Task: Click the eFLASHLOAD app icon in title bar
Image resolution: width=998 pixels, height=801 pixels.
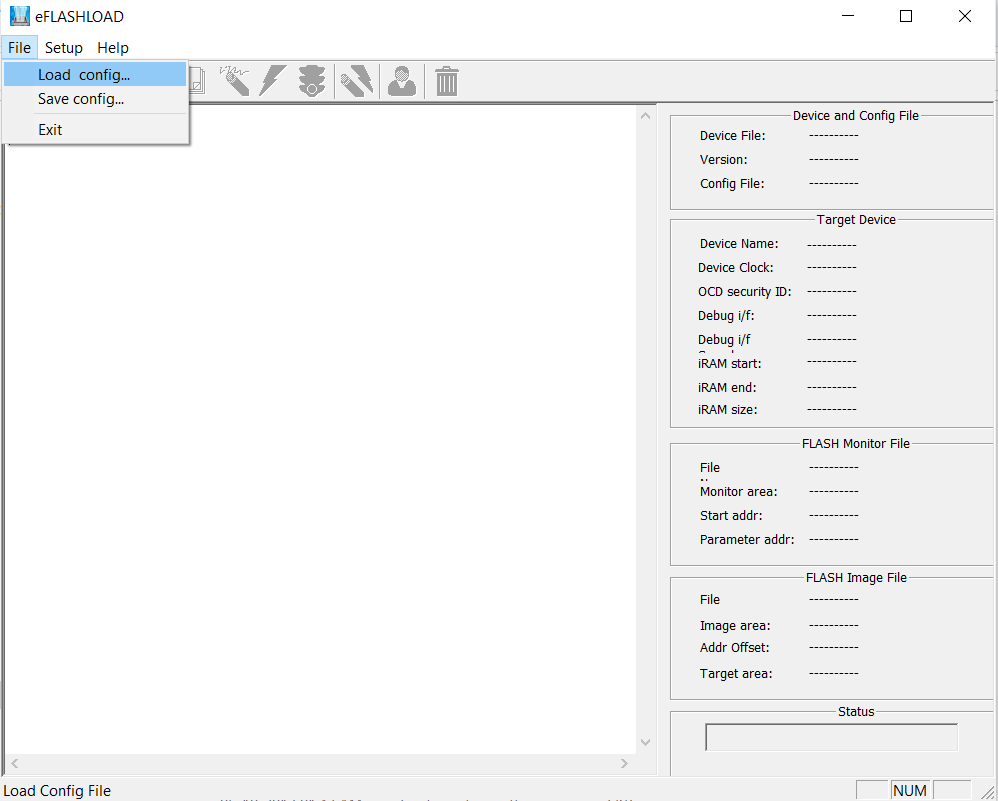Action: point(20,16)
